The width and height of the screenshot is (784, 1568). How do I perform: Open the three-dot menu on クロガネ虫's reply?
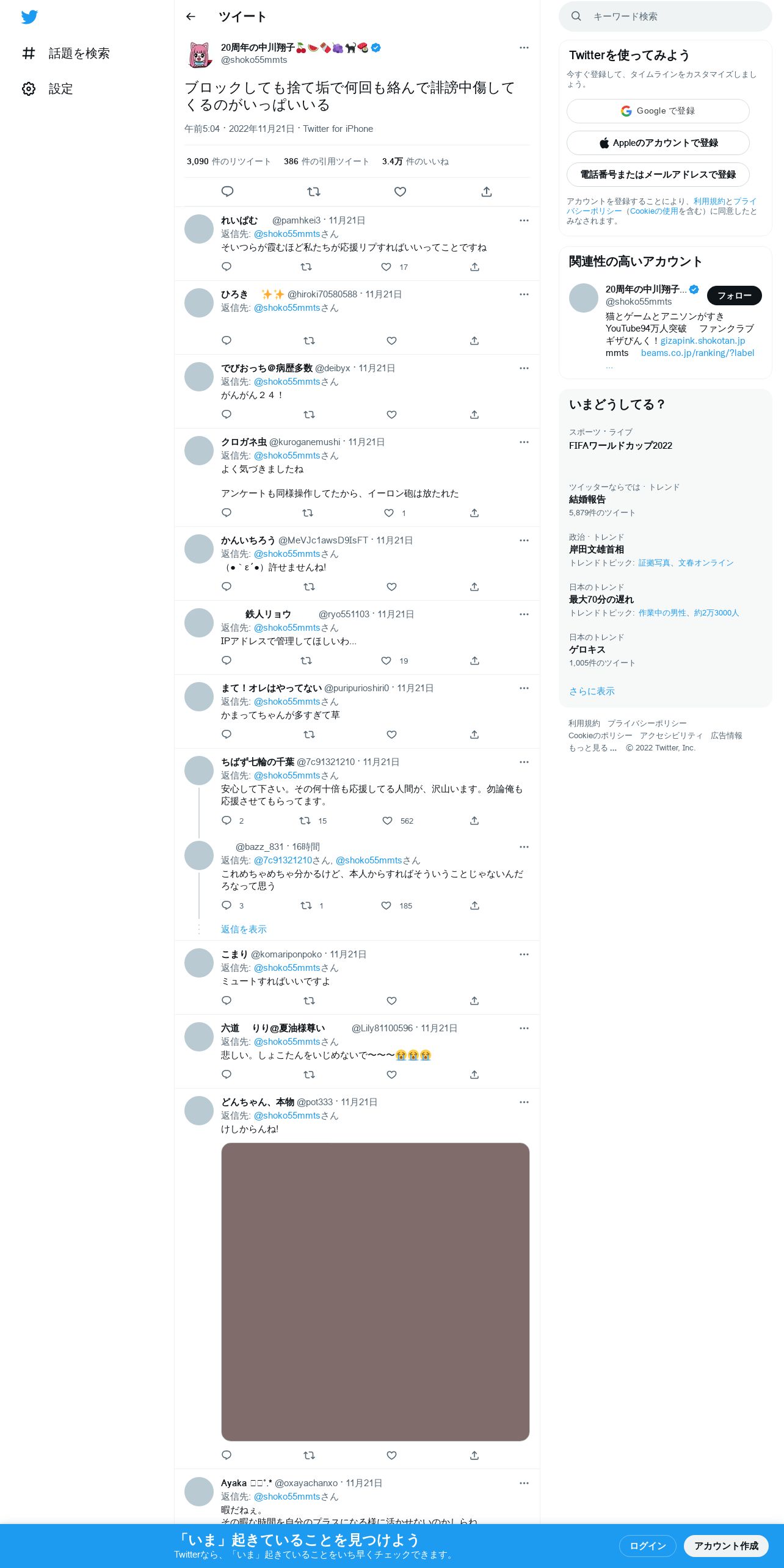point(524,442)
